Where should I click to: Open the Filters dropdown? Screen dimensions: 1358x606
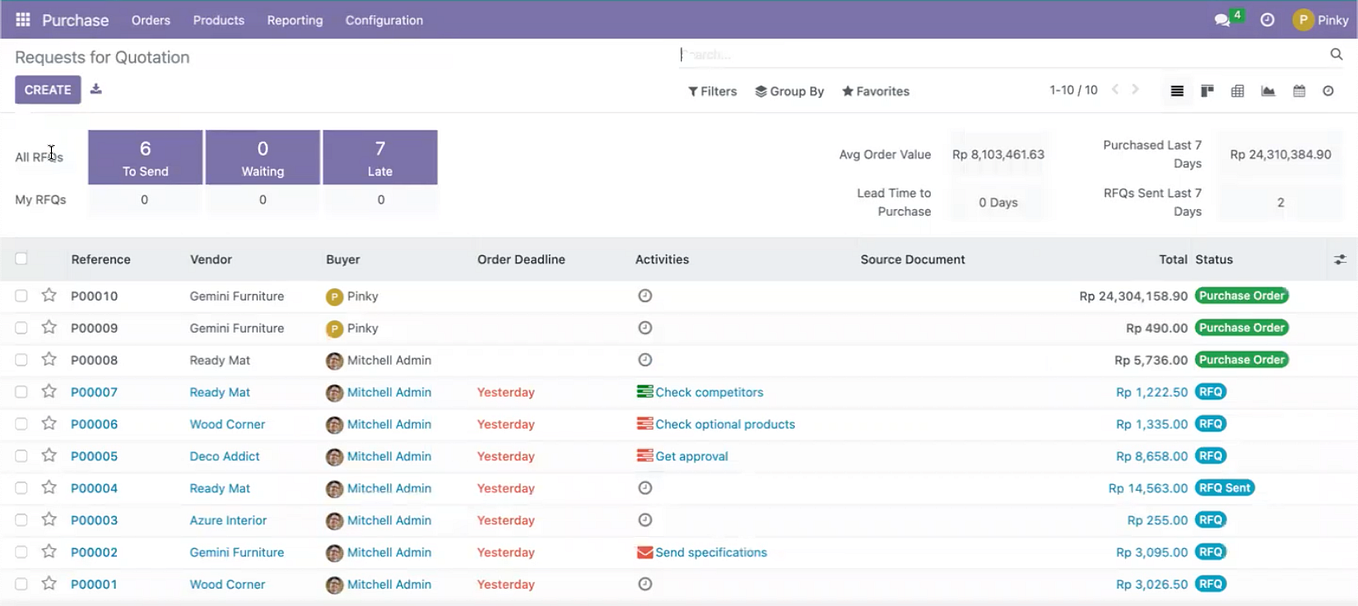[x=712, y=91]
